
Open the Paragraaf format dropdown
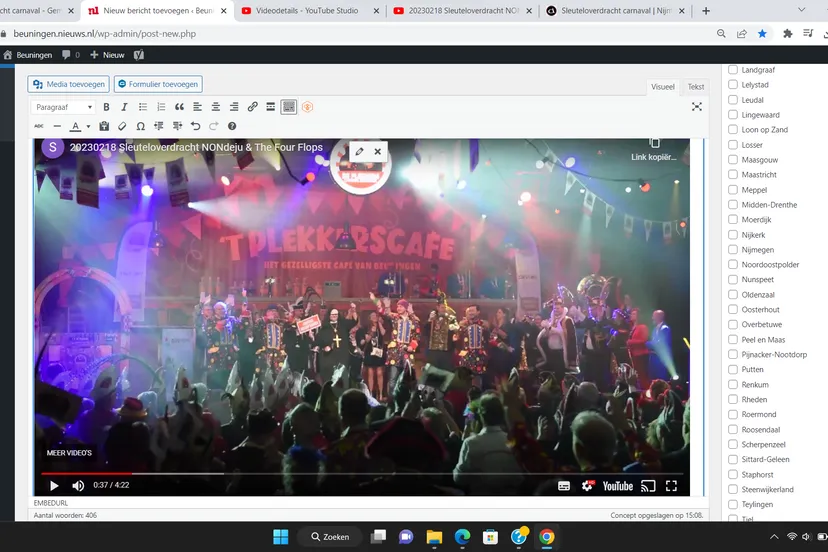(63, 107)
